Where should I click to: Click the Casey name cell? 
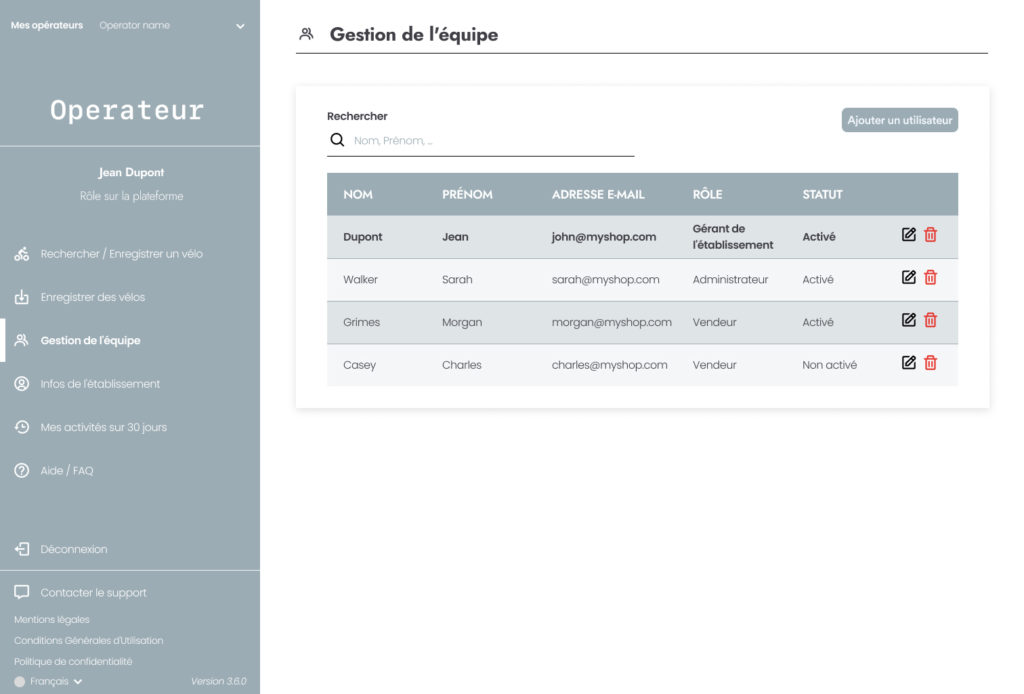[x=359, y=365]
